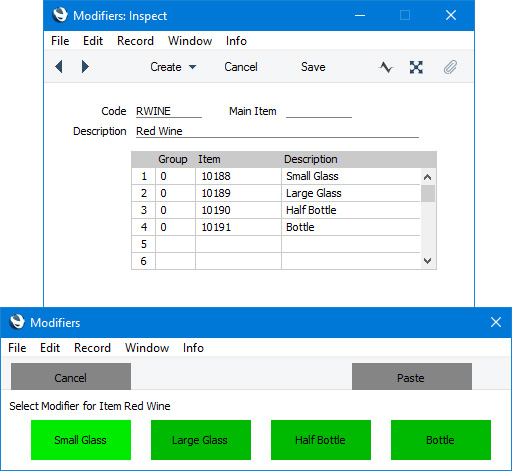Click the grey Paste button
Viewport: 512px width, 471px height.
[412, 377]
